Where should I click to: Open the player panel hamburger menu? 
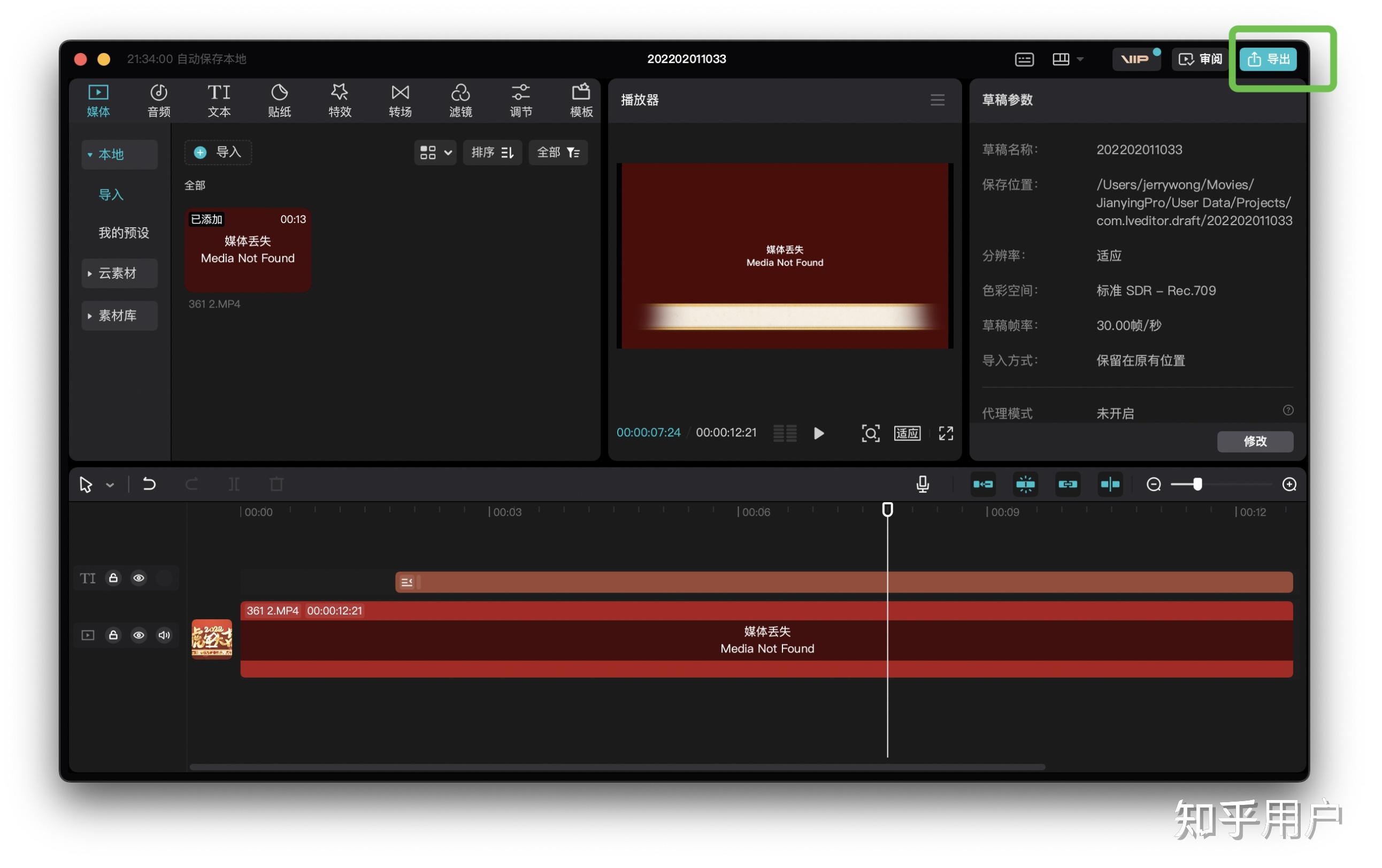(x=937, y=100)
